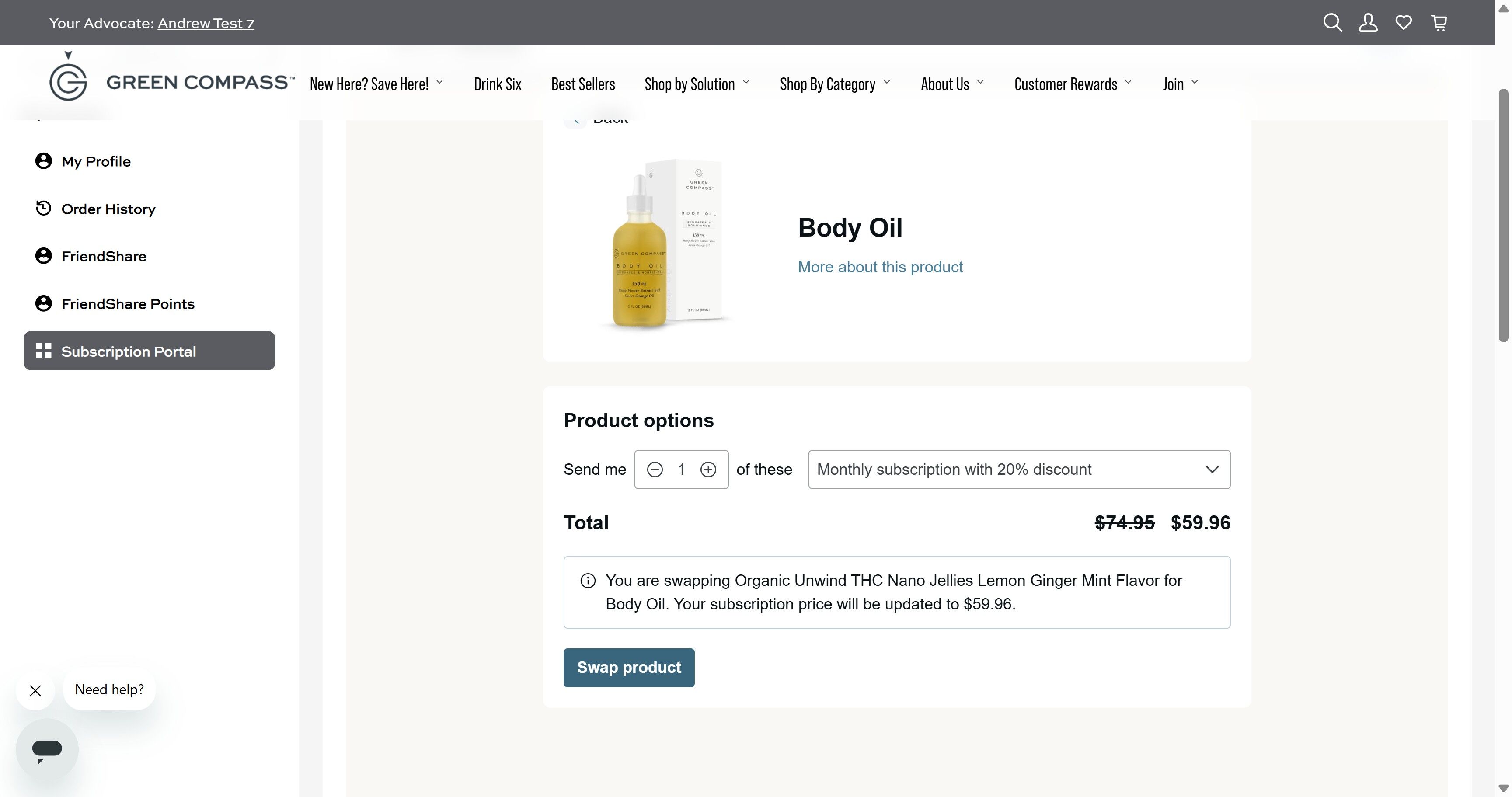The image size is (1512, 797).
Task: Click the struck-through price $74.95
Action: [1125, 523]
